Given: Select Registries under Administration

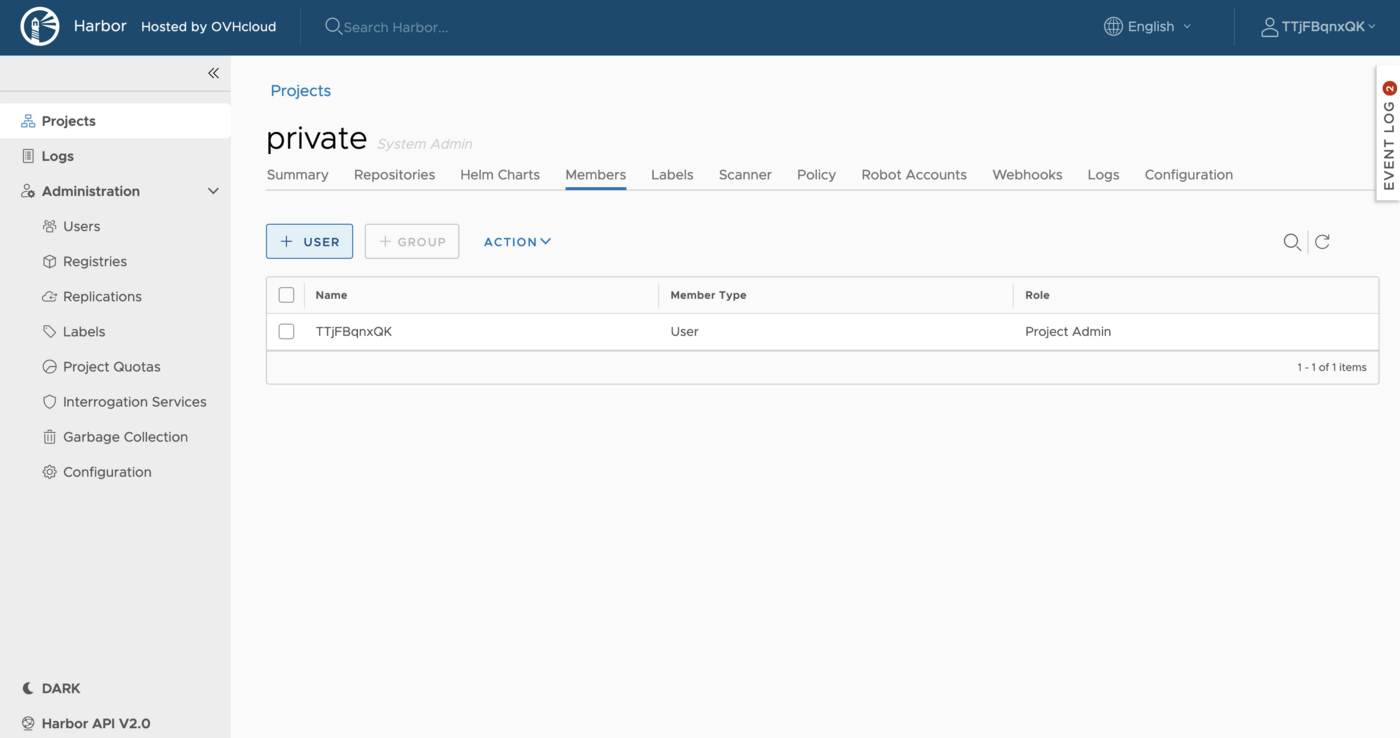Looking at the screenshot, I should pos(94,261).
